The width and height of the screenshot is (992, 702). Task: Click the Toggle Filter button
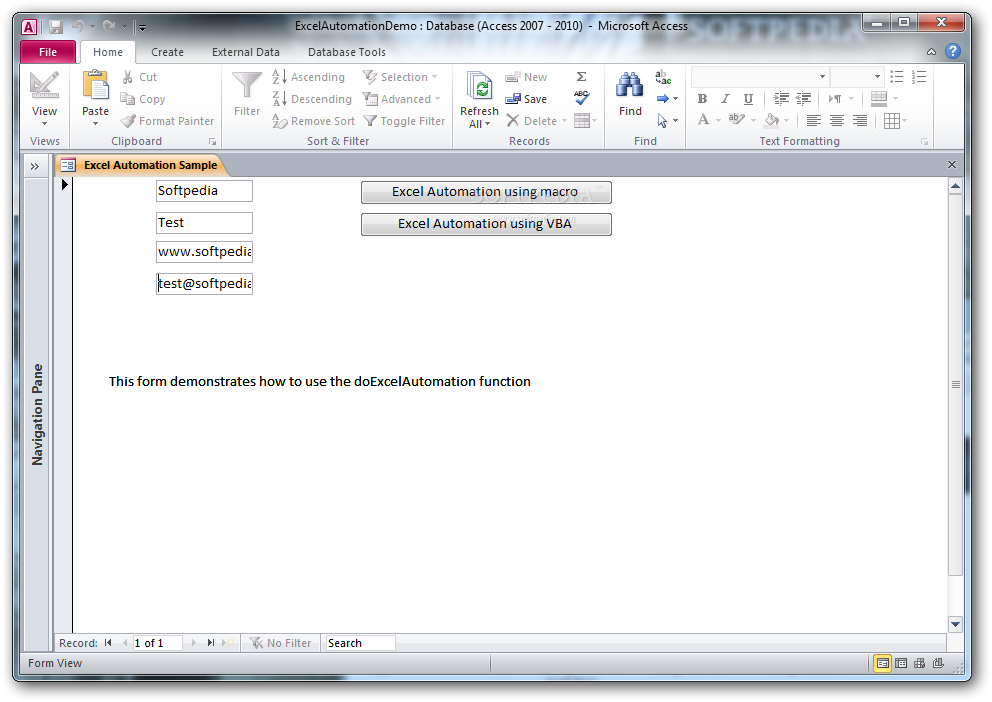404,121
